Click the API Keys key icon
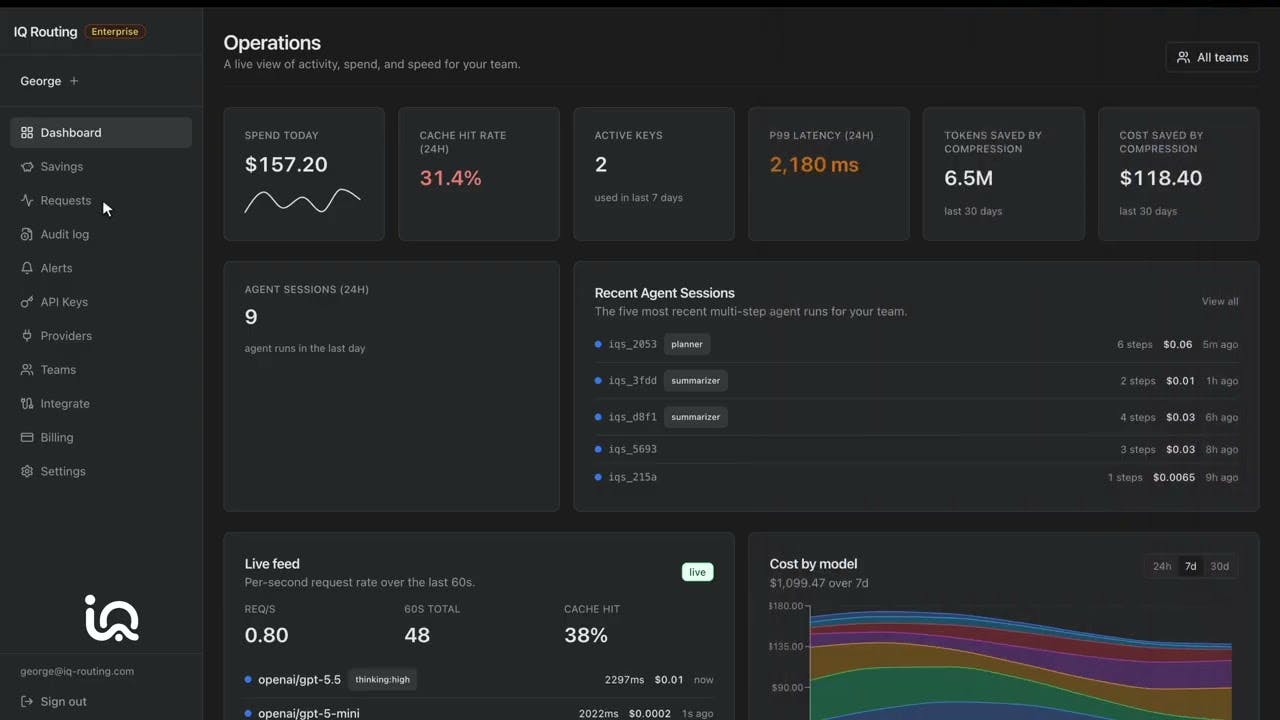The height and width of the screenshot is (720, 1280). point(27,302)
